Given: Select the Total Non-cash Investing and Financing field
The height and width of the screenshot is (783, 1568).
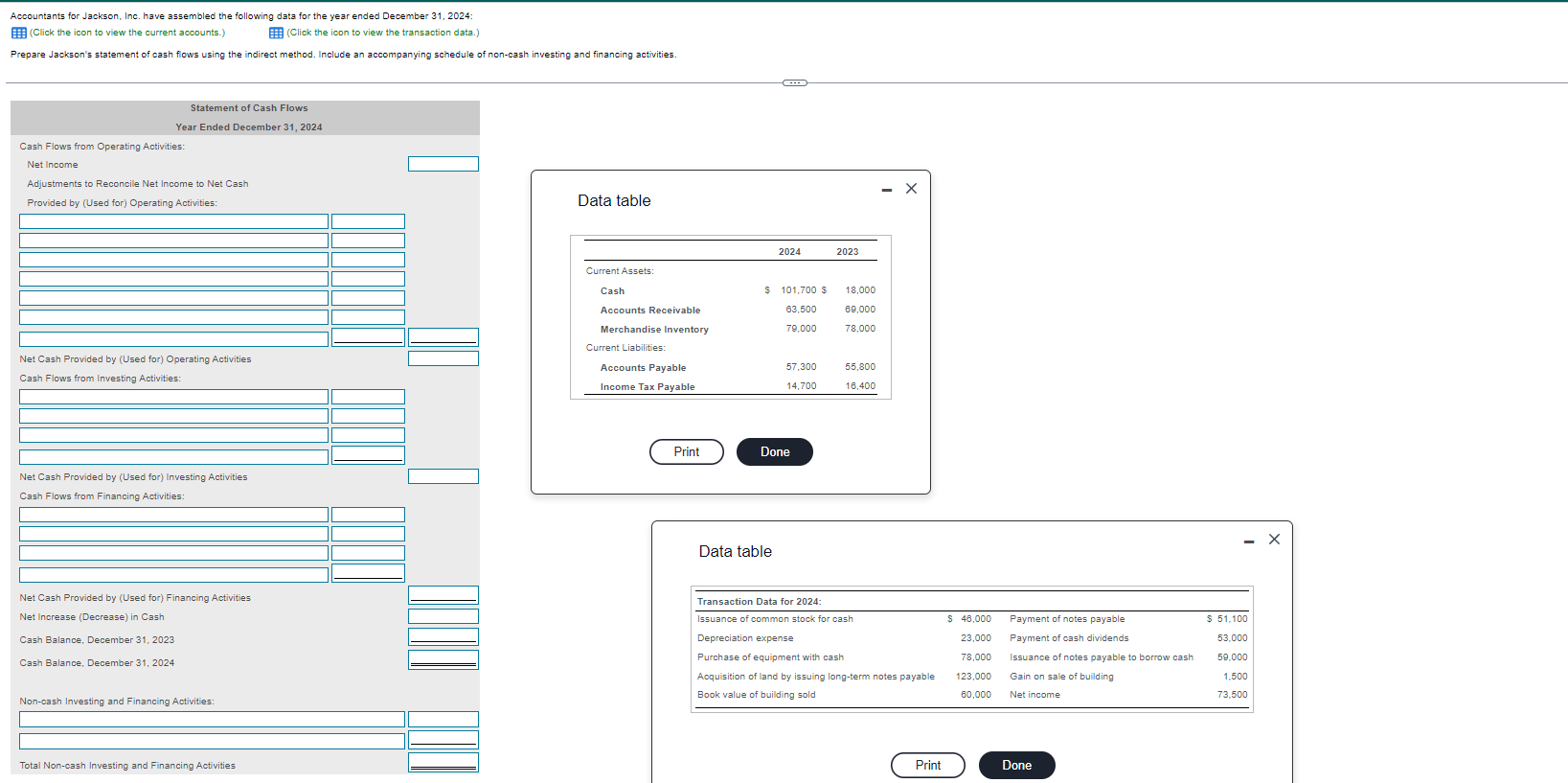Looking at the screenshot, I should click(443, 763).
